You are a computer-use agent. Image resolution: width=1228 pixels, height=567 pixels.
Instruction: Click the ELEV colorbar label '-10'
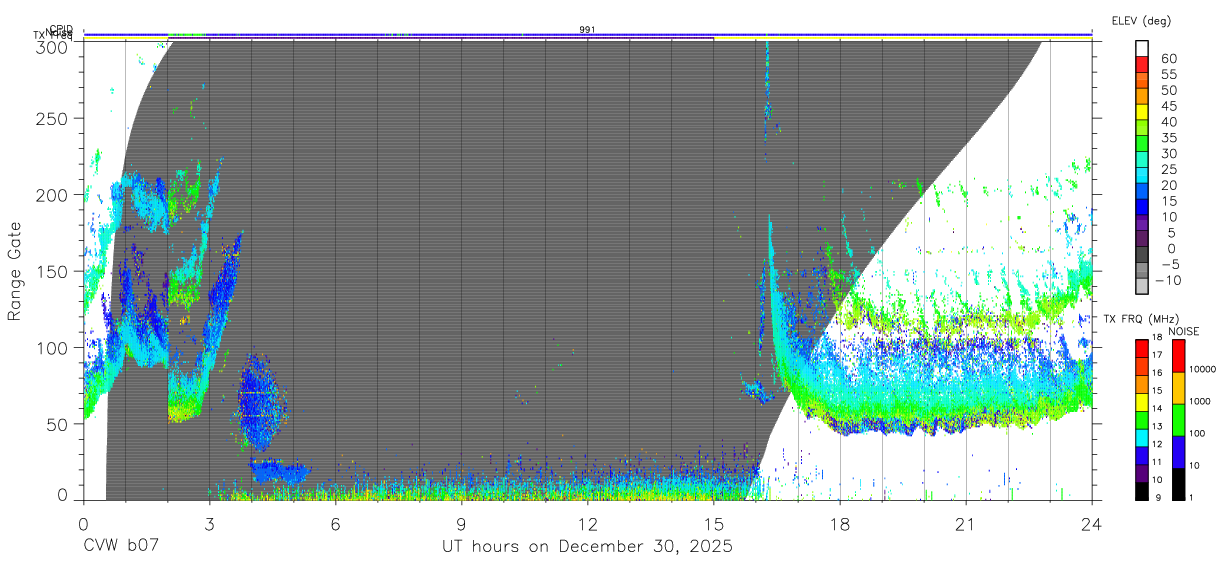click(x=1166, y=280)
